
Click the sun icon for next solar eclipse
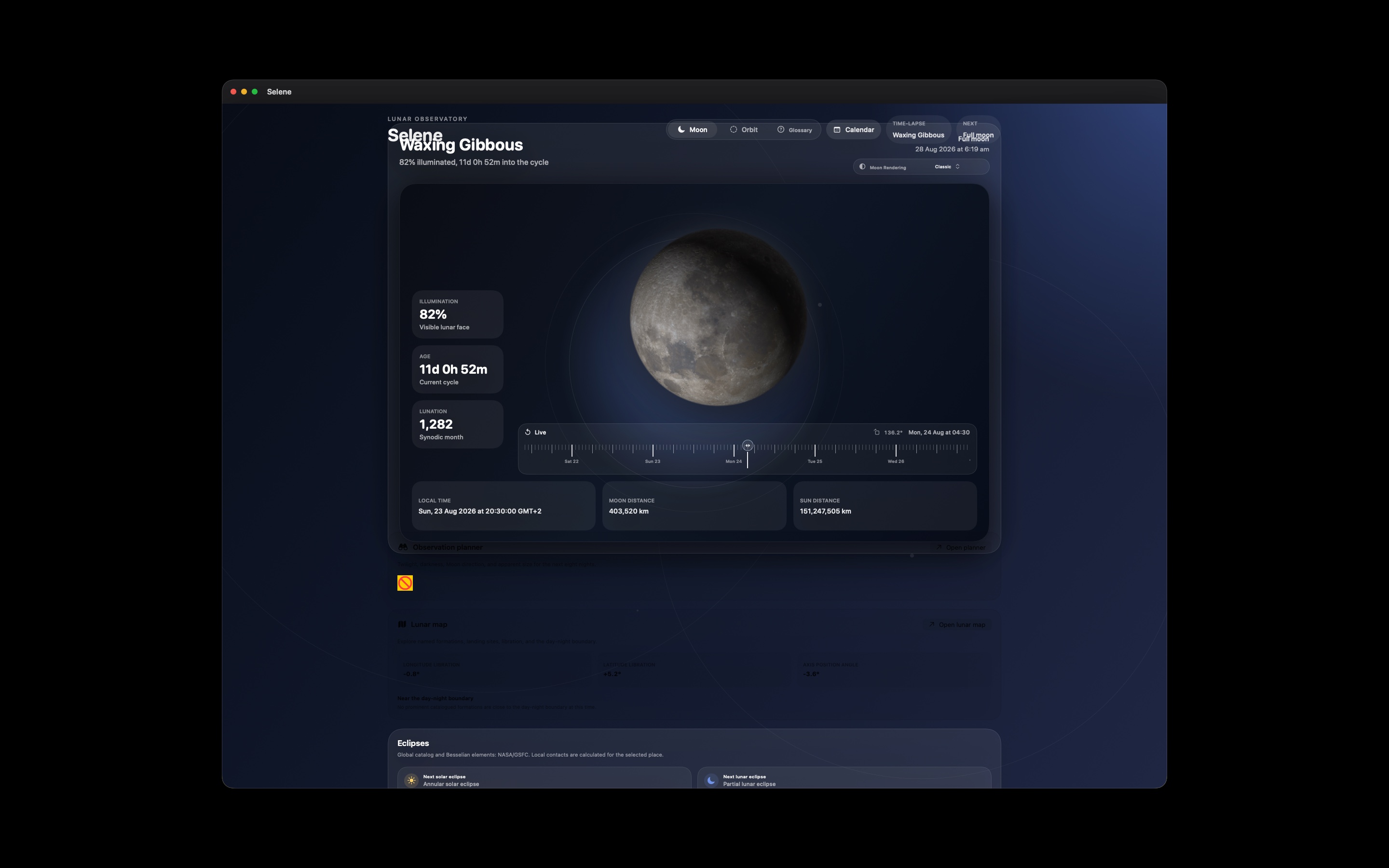pyautogui.click(x=411, y=780)
